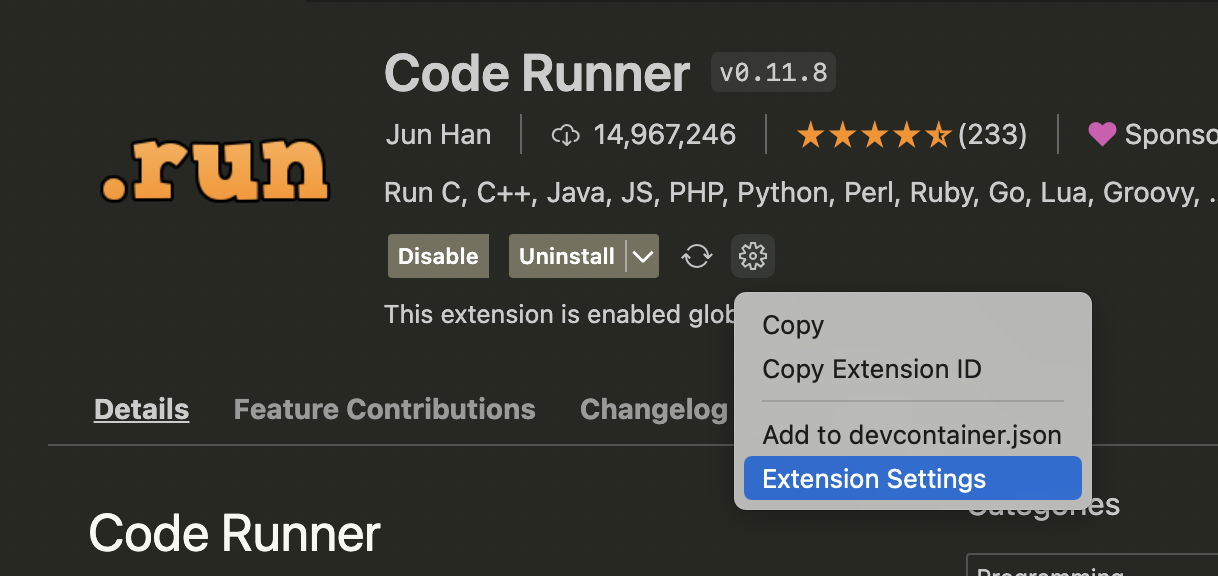The image size is (1218, 576).
Task: Click the Sponsor heart icon
Action: 1102,134
